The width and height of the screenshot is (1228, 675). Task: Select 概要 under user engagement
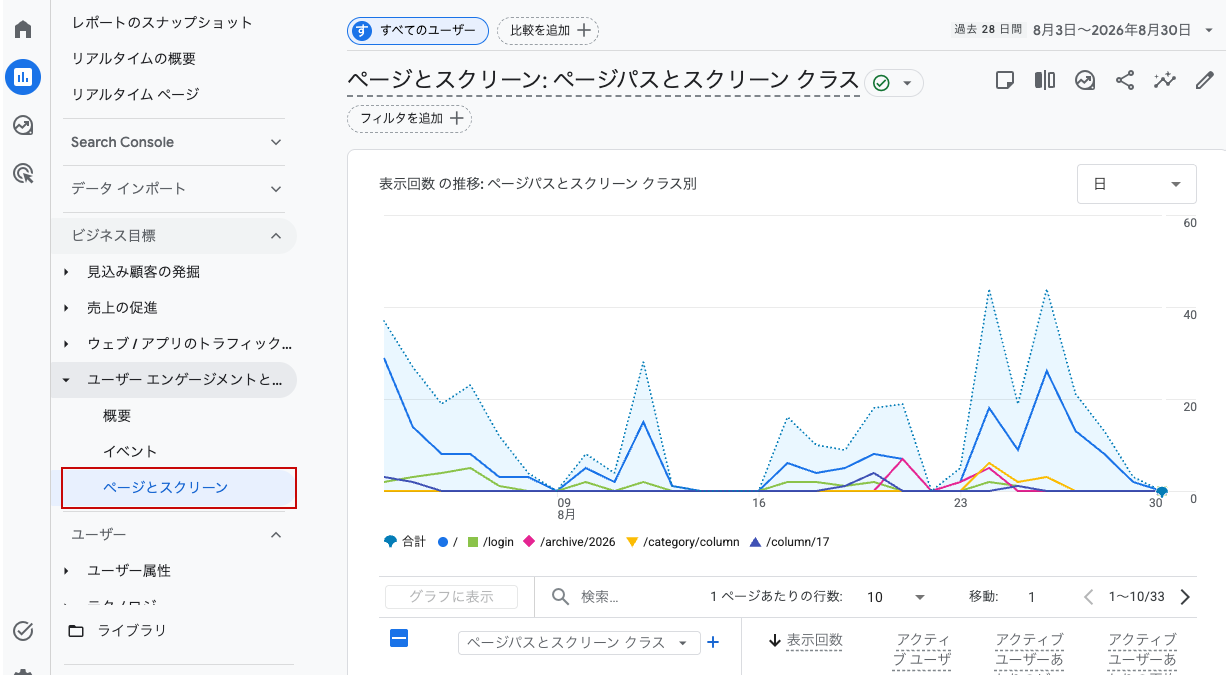click(117, 415)
